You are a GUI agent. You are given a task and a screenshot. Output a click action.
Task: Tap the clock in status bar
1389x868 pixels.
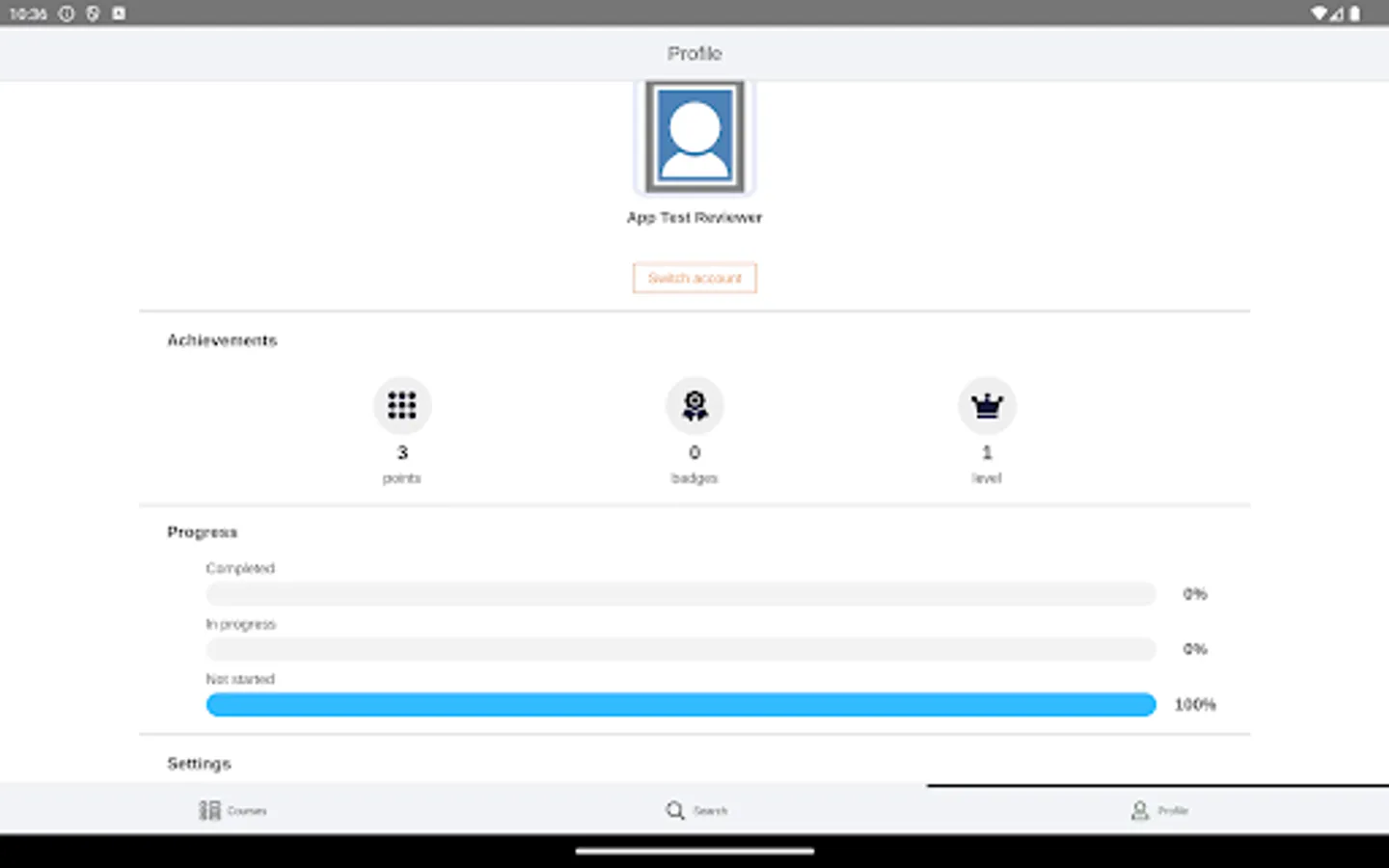point(28,14)
